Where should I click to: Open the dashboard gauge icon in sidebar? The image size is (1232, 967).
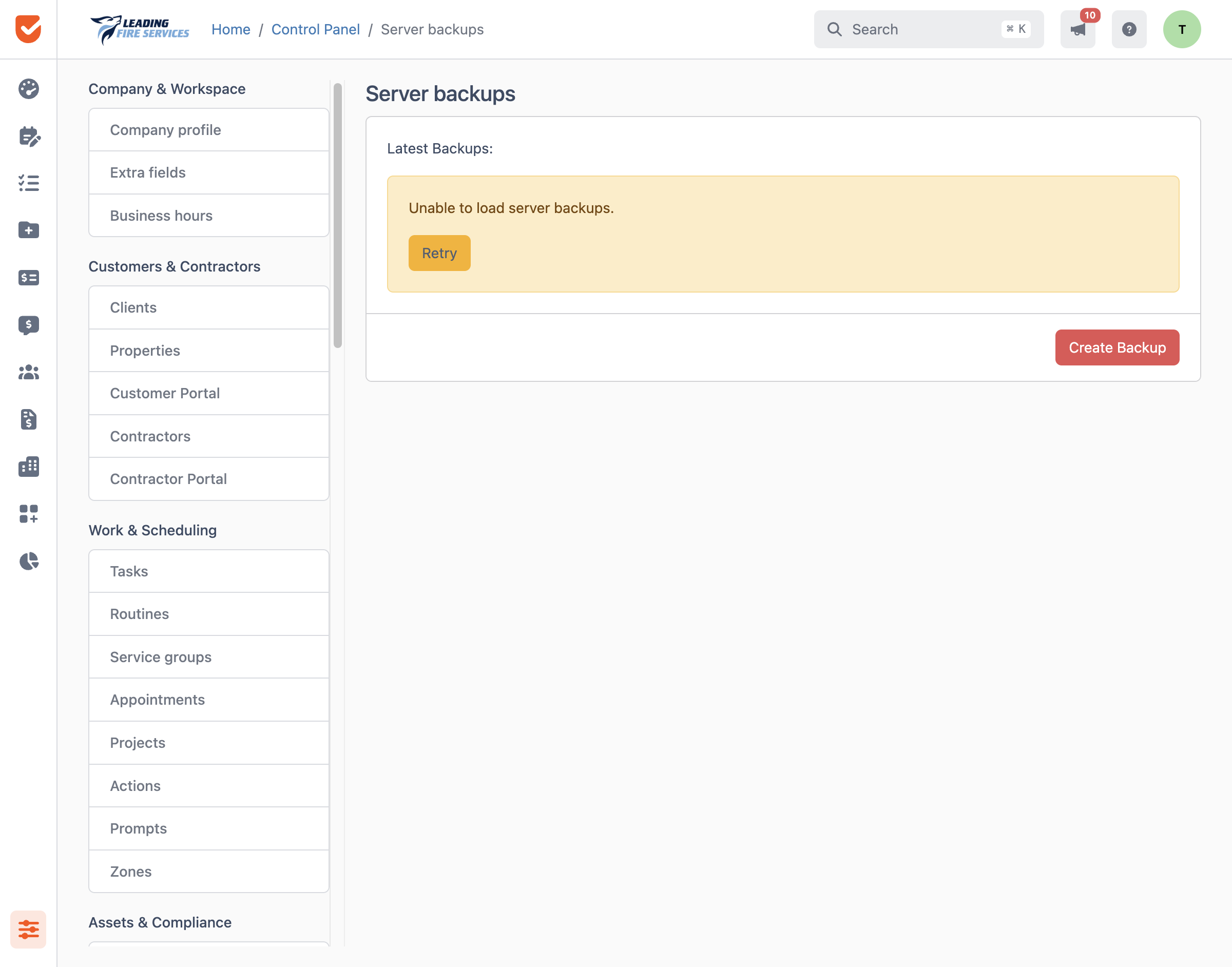click(28, 89)
